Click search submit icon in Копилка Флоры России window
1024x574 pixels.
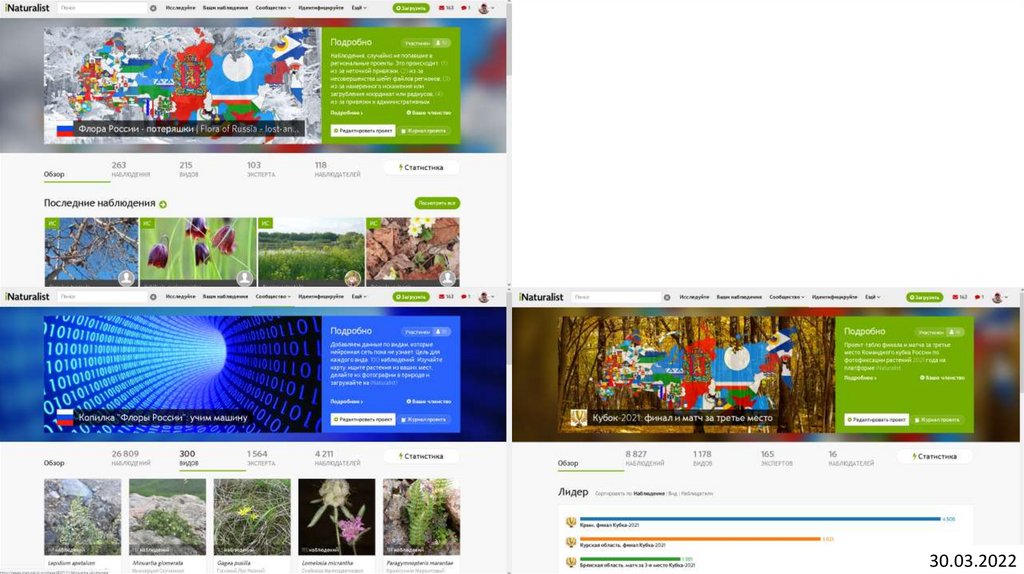click(153, 297)
